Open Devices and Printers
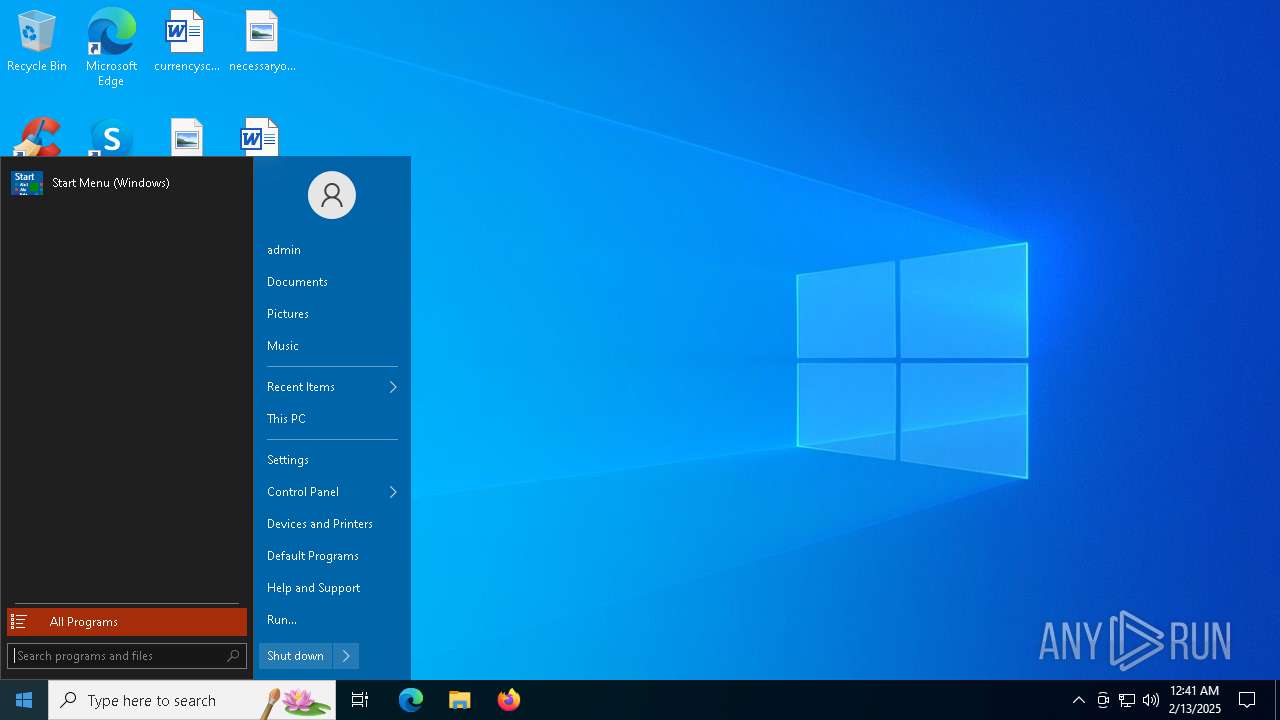This screenshot has height=720, width=1280. (320, 524)
